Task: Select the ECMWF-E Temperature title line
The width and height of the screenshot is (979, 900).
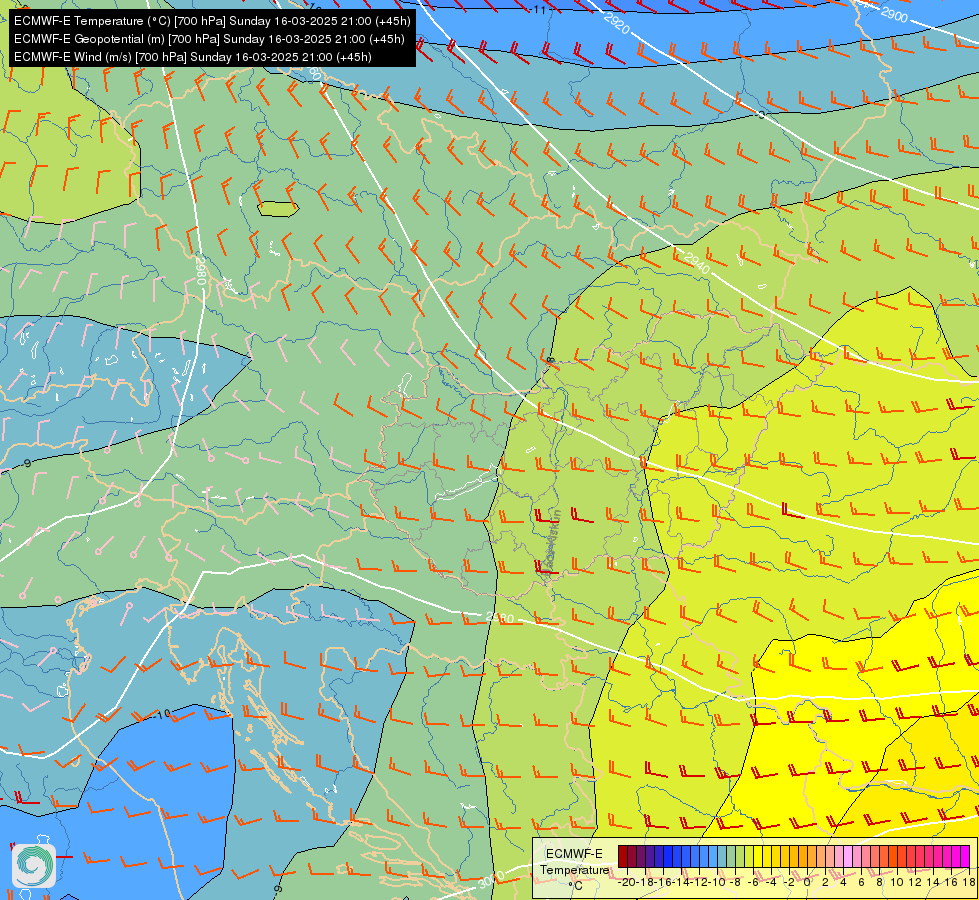Action: [x=212, y=21]
